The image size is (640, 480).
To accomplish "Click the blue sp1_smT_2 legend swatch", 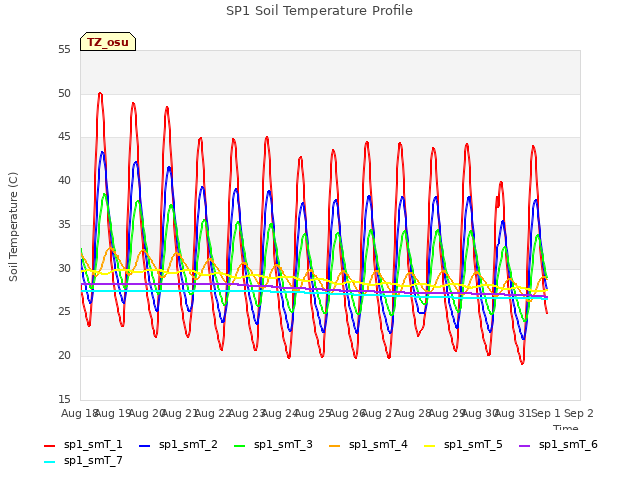I will (144, 446).
